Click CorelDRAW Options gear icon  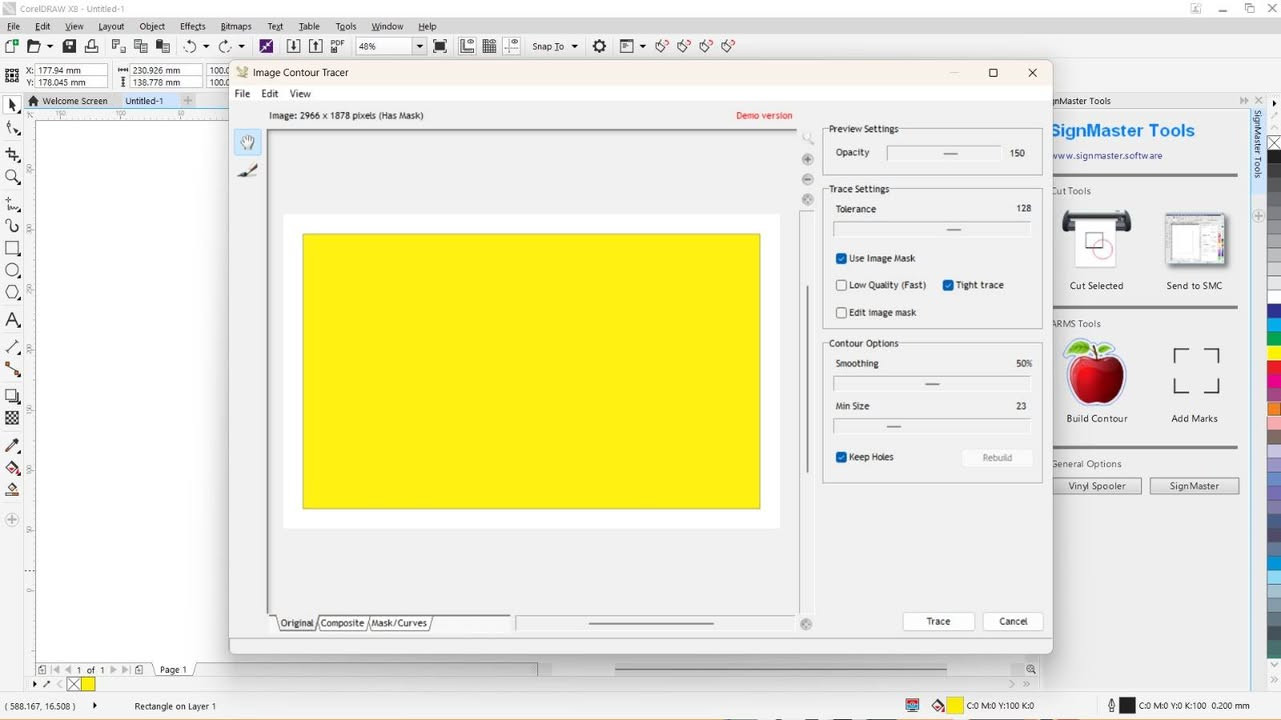tap(599, 46)
